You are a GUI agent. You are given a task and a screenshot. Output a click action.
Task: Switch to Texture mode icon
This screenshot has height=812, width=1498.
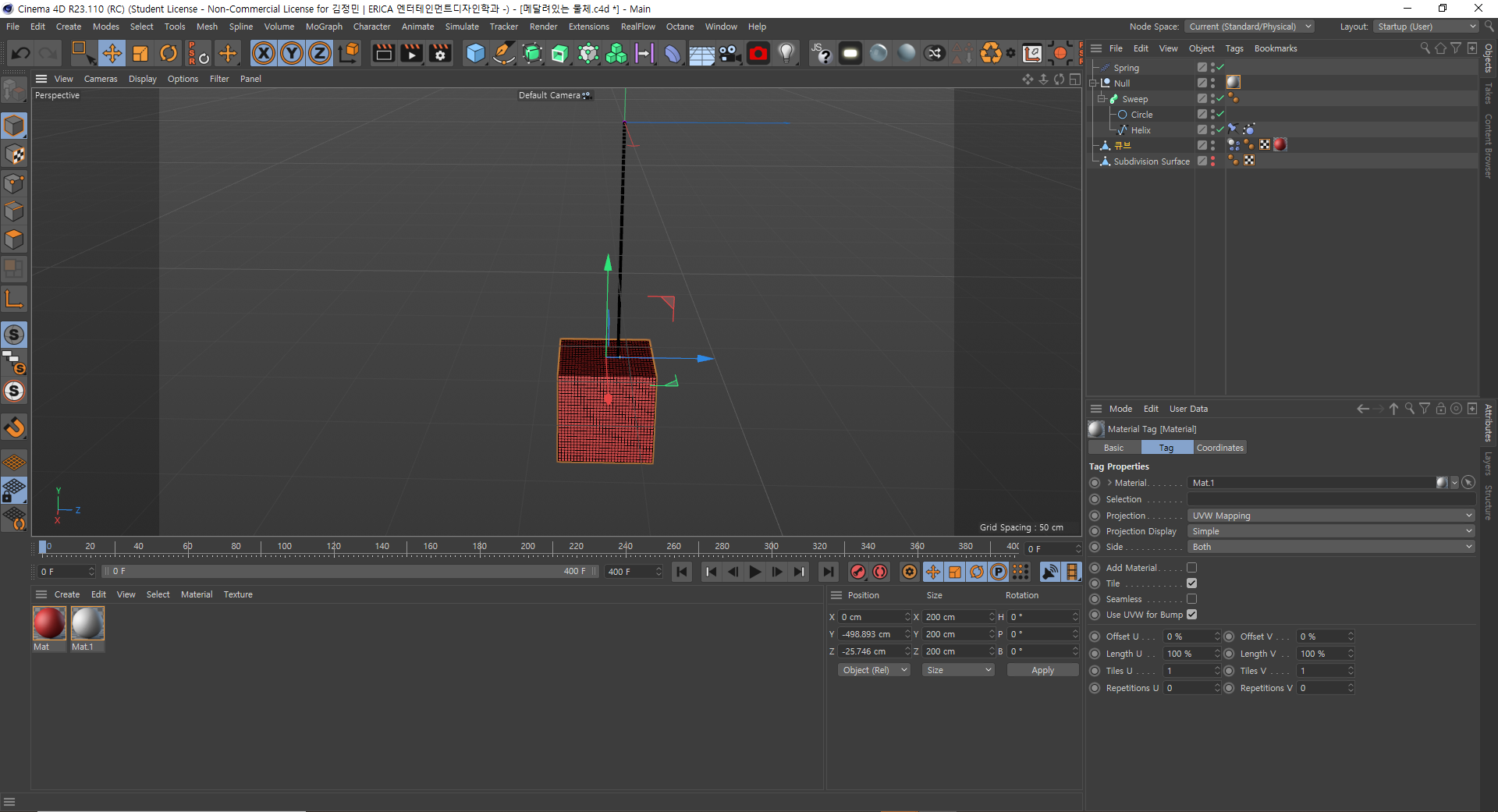click(x=14, y=154)
